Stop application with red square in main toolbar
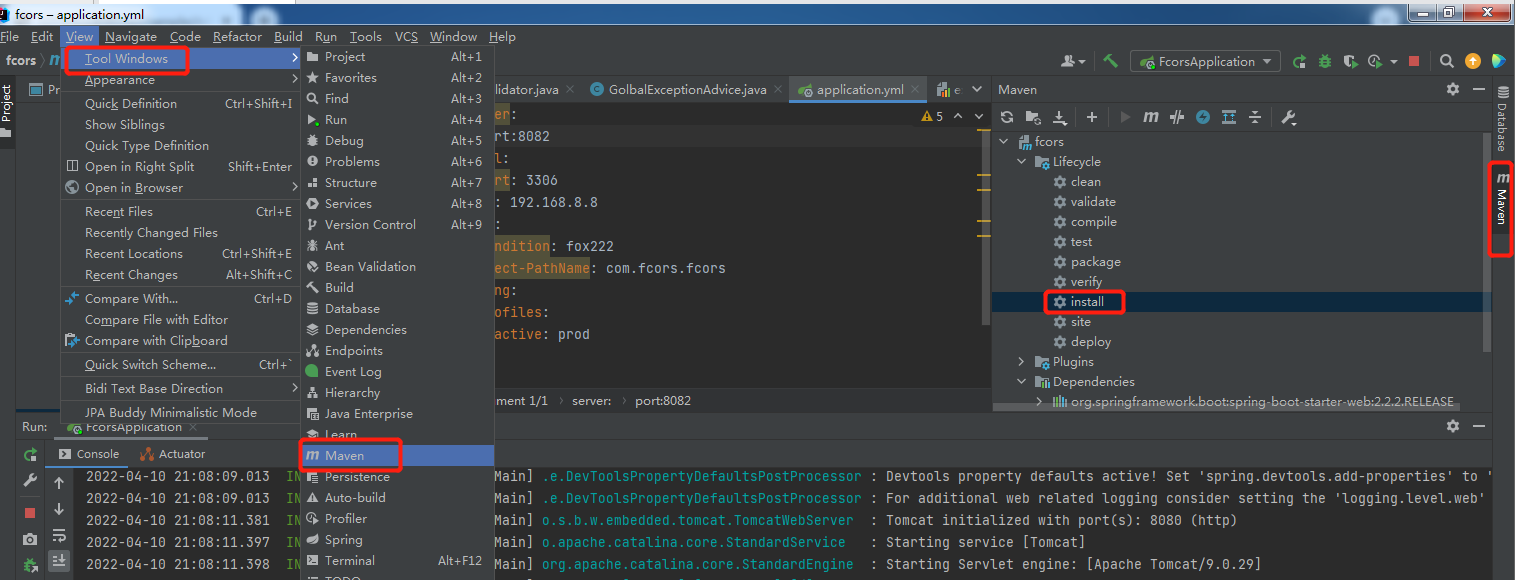 pyautogui.click(x=1414, y=61)
